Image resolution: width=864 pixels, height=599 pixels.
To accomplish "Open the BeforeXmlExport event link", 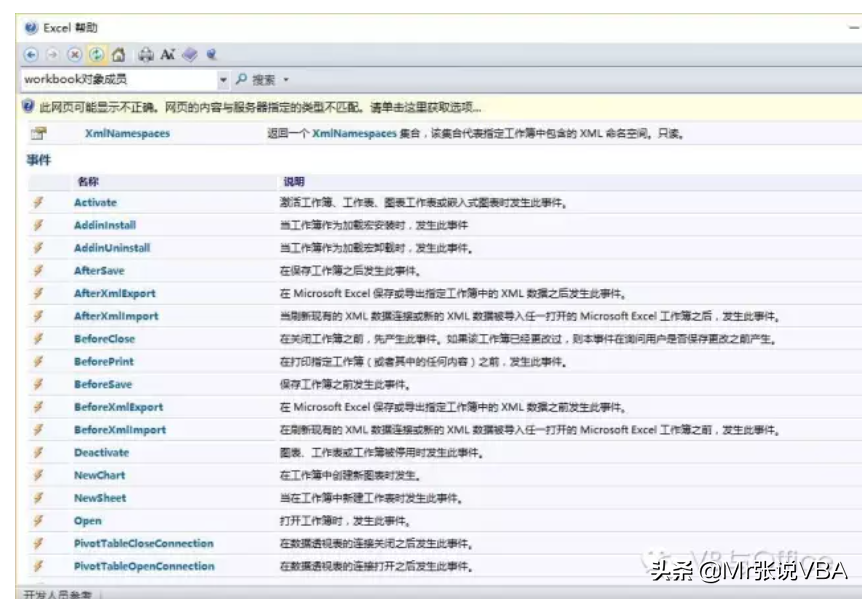I will 118,407.
